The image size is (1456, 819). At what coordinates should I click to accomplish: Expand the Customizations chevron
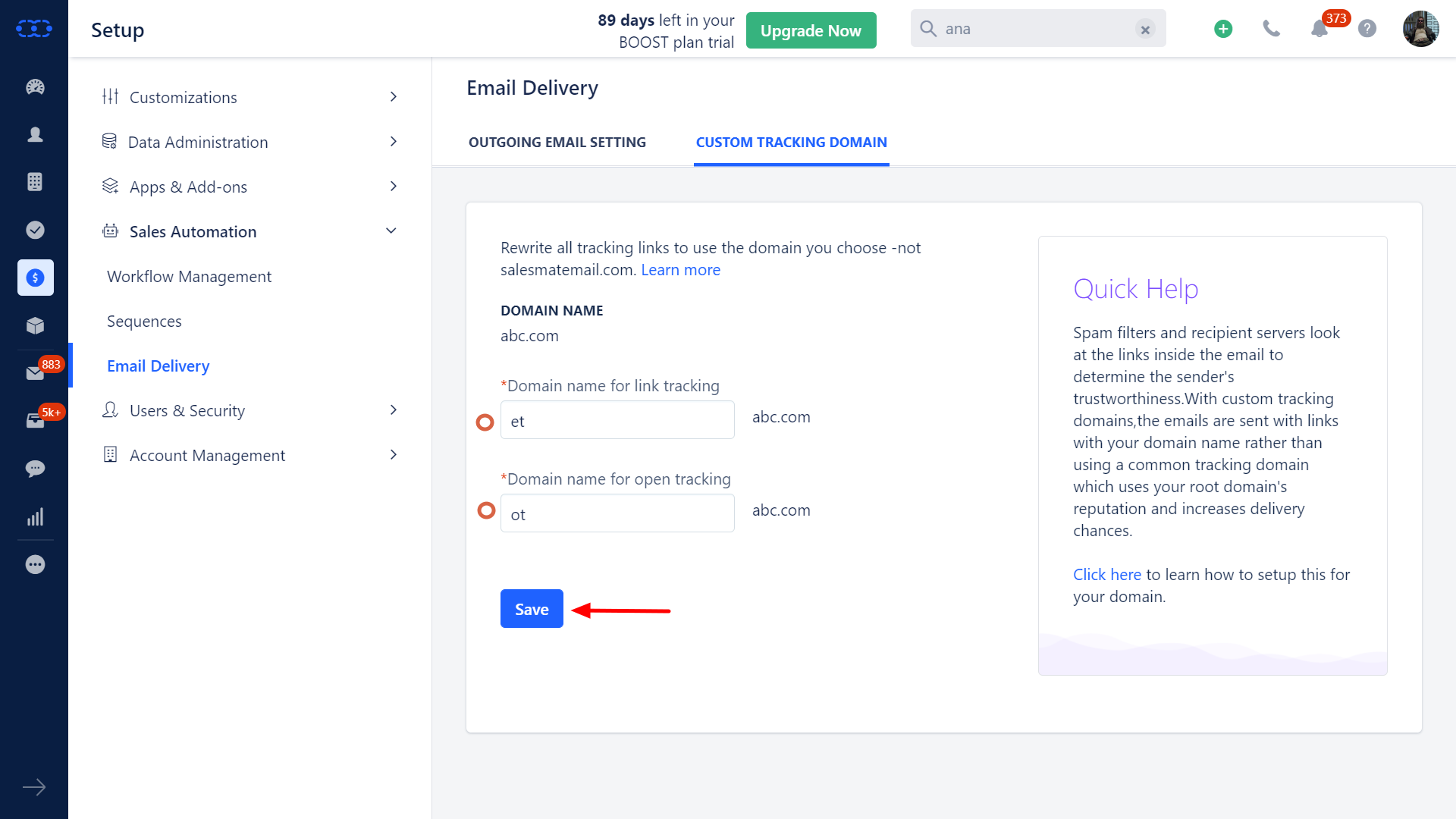[393, 96]
